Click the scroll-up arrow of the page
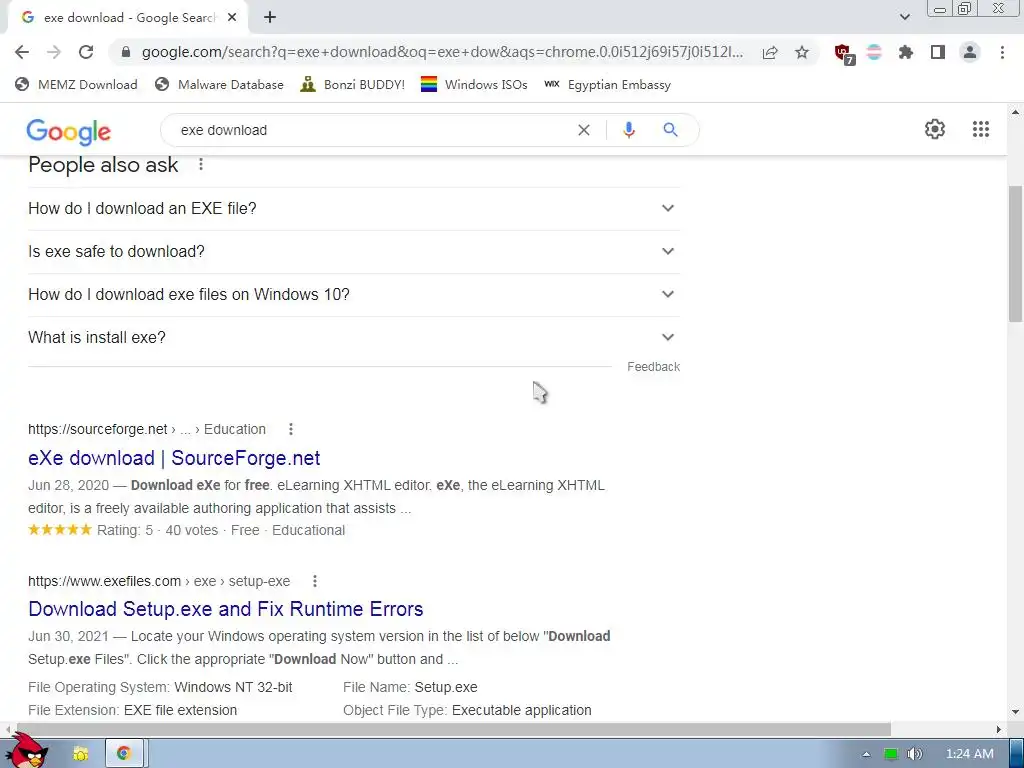Image resolution: width=1024 pixels, height=768 pixels. tap(1015, 112)
